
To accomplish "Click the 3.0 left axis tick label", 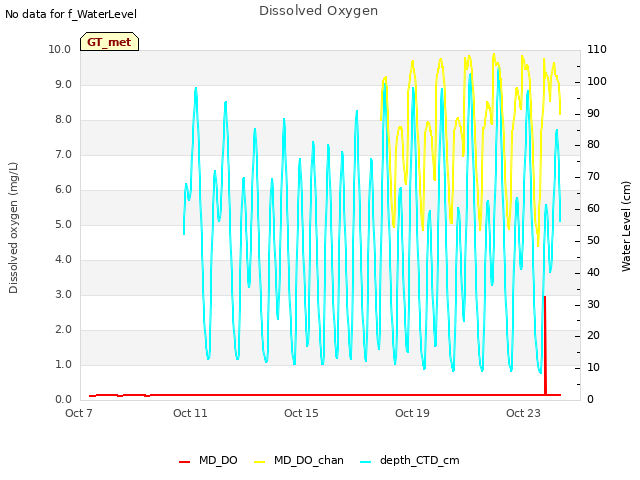I will (x=63, y=295).
